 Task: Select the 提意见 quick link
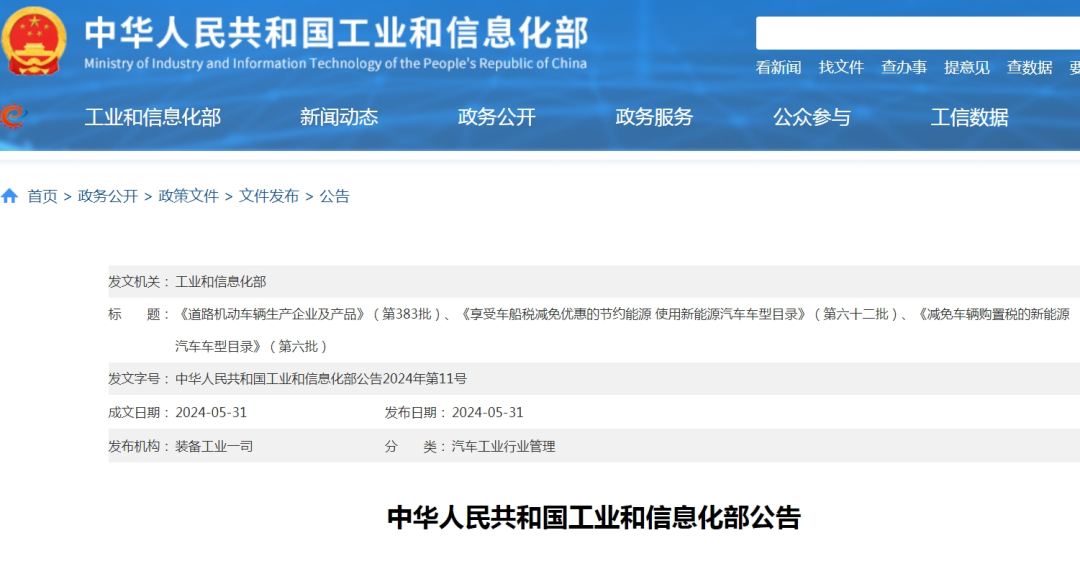point(966,68)
